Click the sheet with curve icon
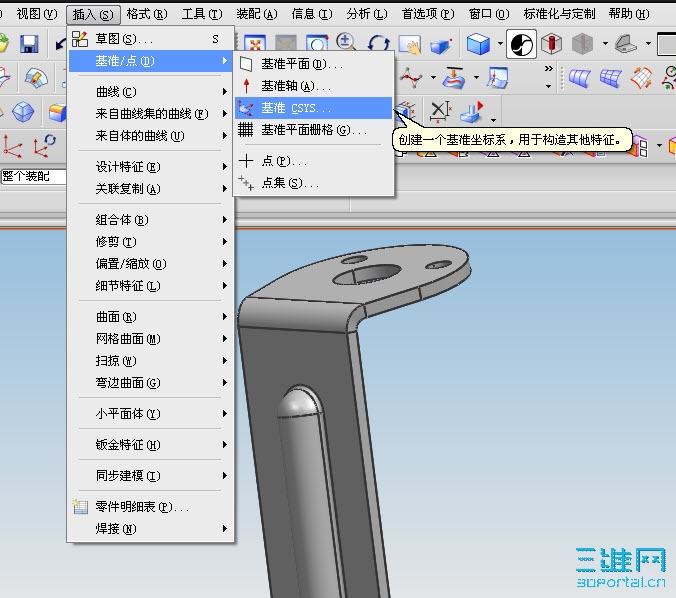676x598 pixels. [498, 78]
